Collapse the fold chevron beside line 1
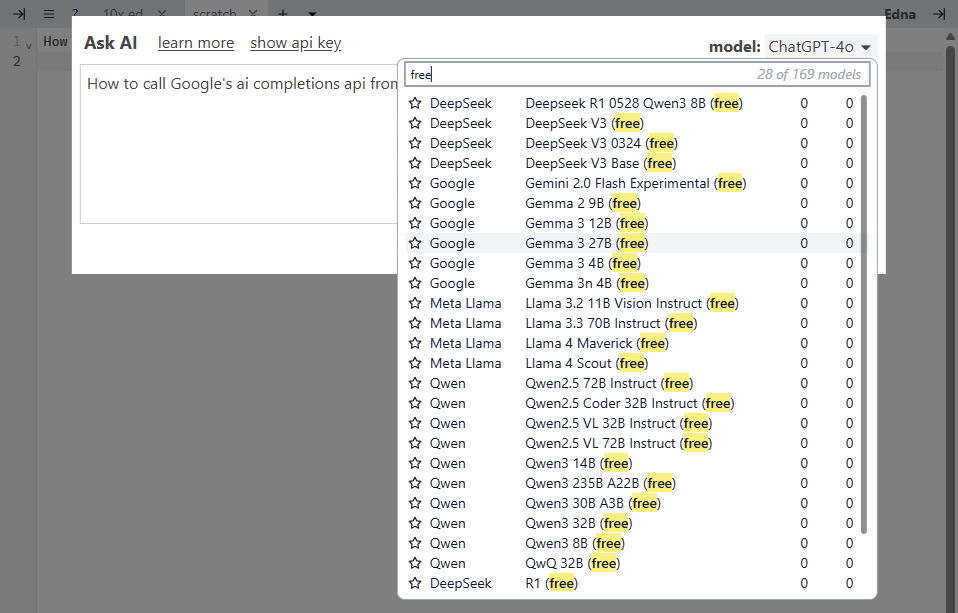The height and width of the screenshot is (613, 958). tap(29, 45)
